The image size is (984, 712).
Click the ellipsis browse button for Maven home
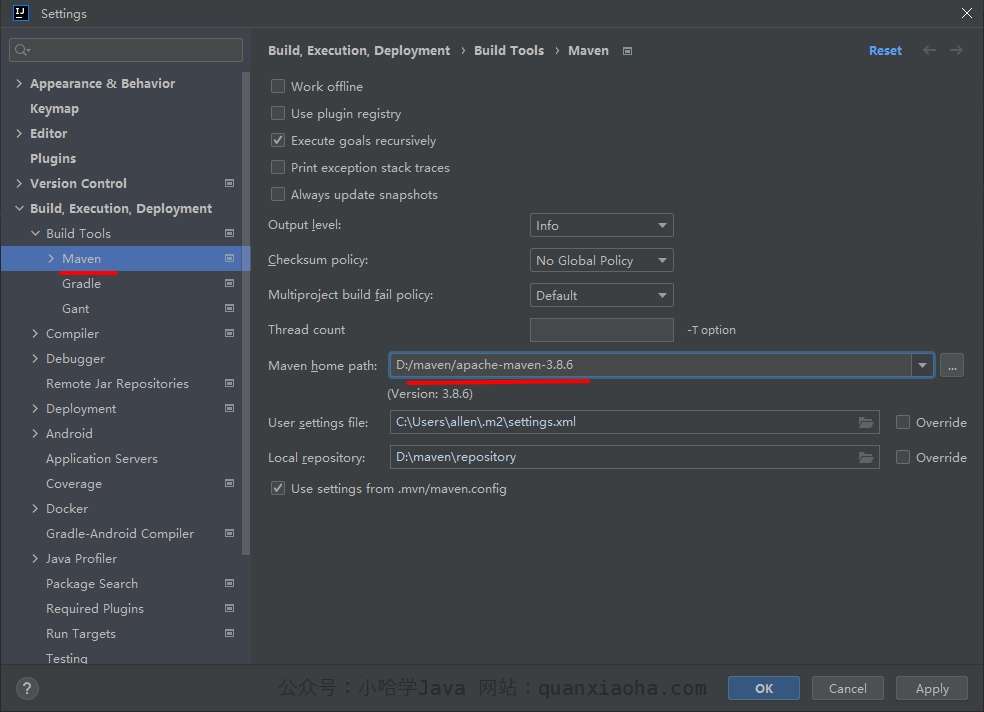(952, 365)
